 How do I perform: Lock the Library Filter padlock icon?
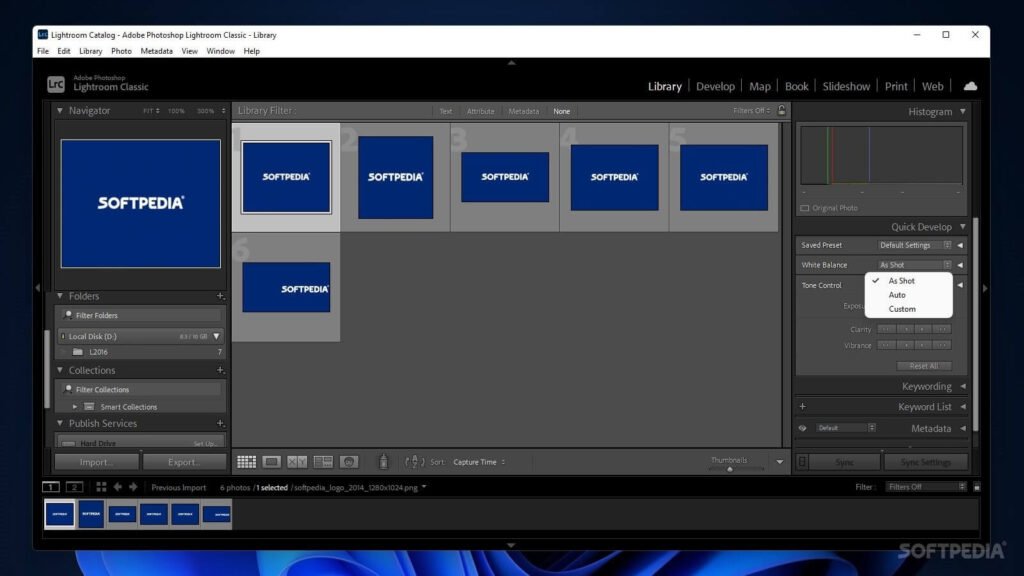click(x=781, y=110)
